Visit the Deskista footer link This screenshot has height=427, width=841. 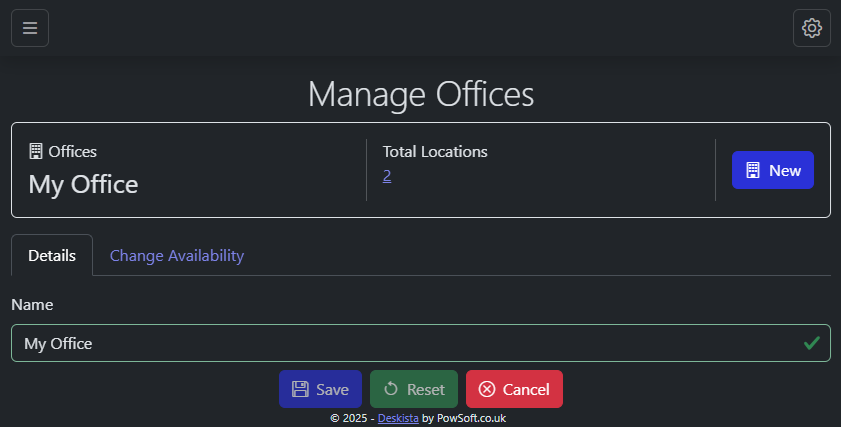pyautogui.click(x=398, y=418)
